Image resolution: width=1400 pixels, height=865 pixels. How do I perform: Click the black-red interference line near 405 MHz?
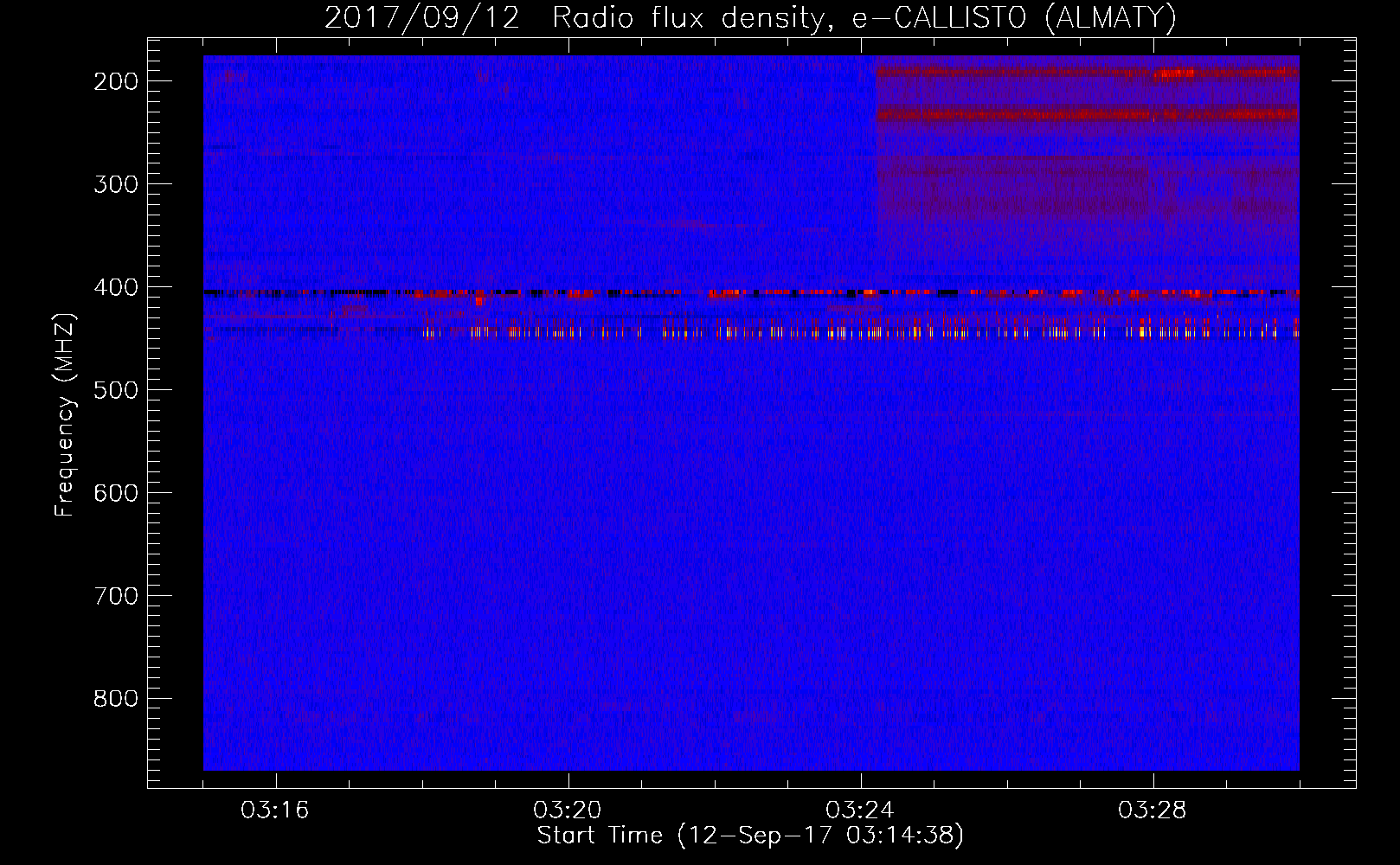[x=751, y=293]
